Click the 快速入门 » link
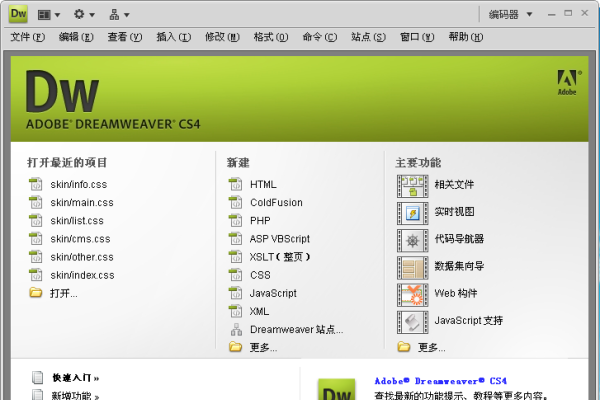Screen dimensions: 600x400 coord(76,378)
